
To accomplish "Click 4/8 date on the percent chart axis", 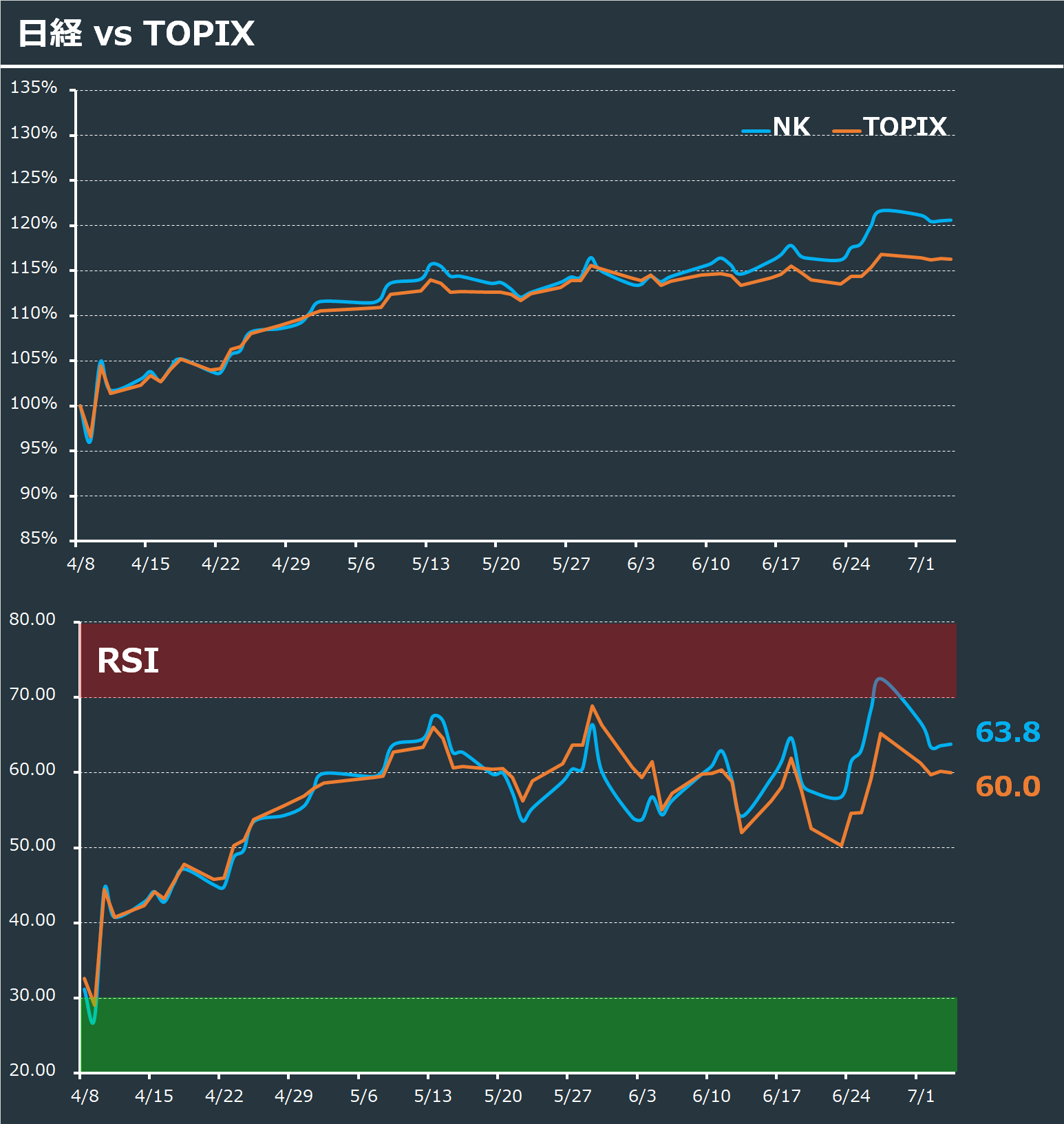I will [x=81, y=564].
